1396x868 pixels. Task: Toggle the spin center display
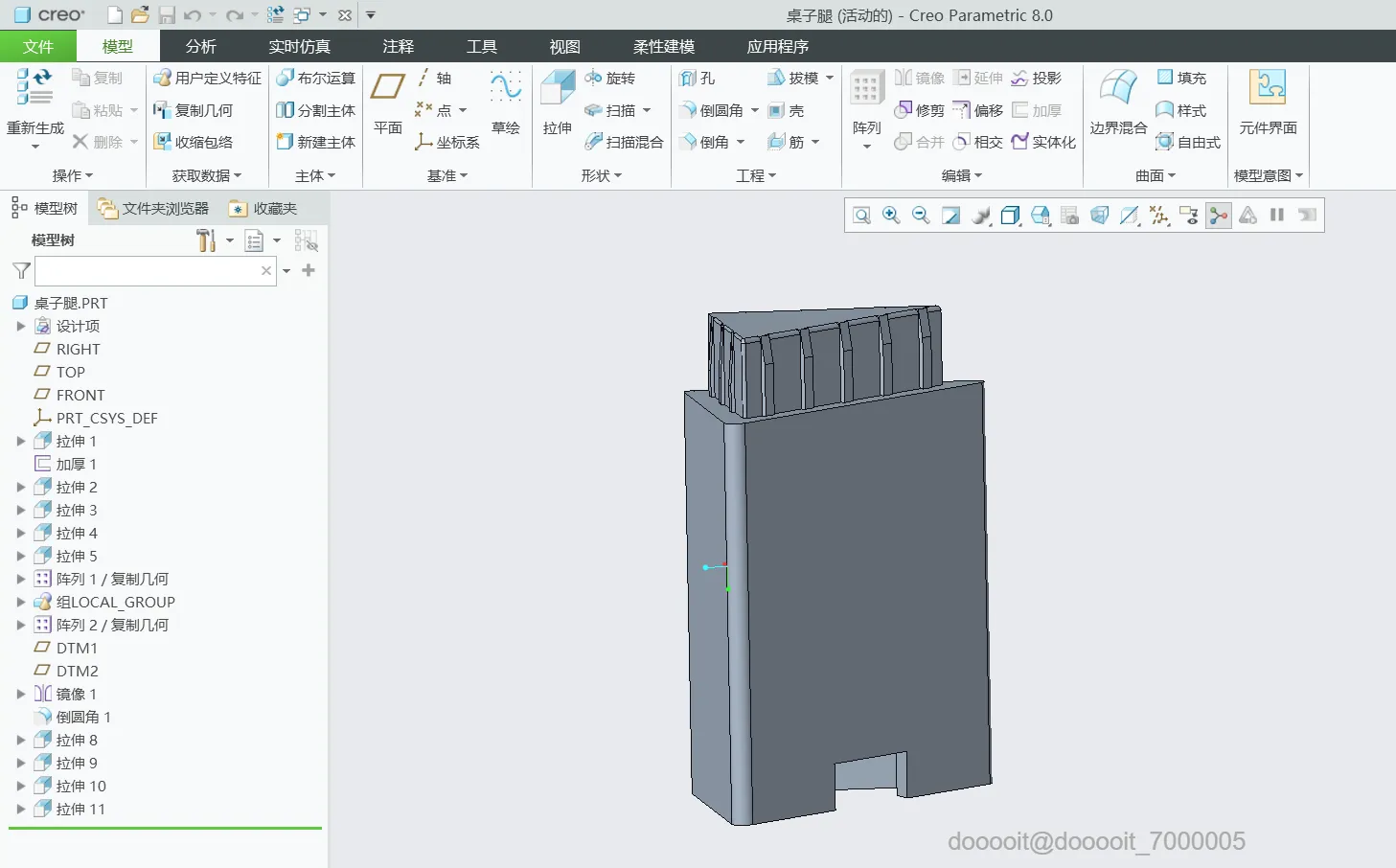click(1219, 216)
